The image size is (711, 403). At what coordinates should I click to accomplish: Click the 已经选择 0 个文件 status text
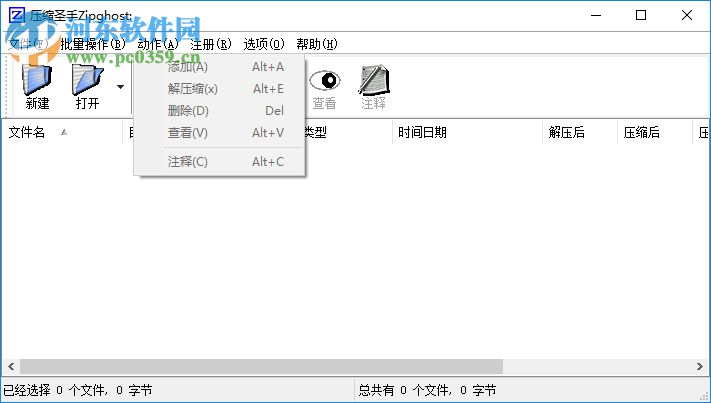click(78, 390)
